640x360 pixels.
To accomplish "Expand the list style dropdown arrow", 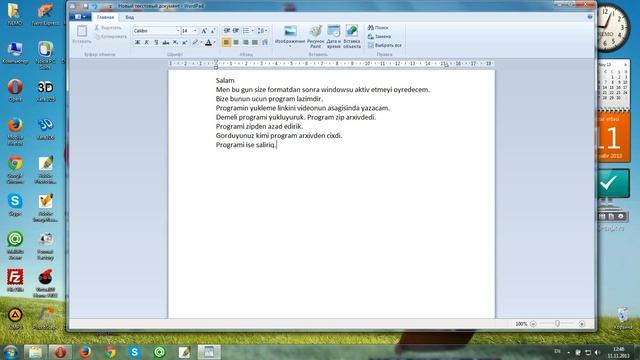I will 252,31.
